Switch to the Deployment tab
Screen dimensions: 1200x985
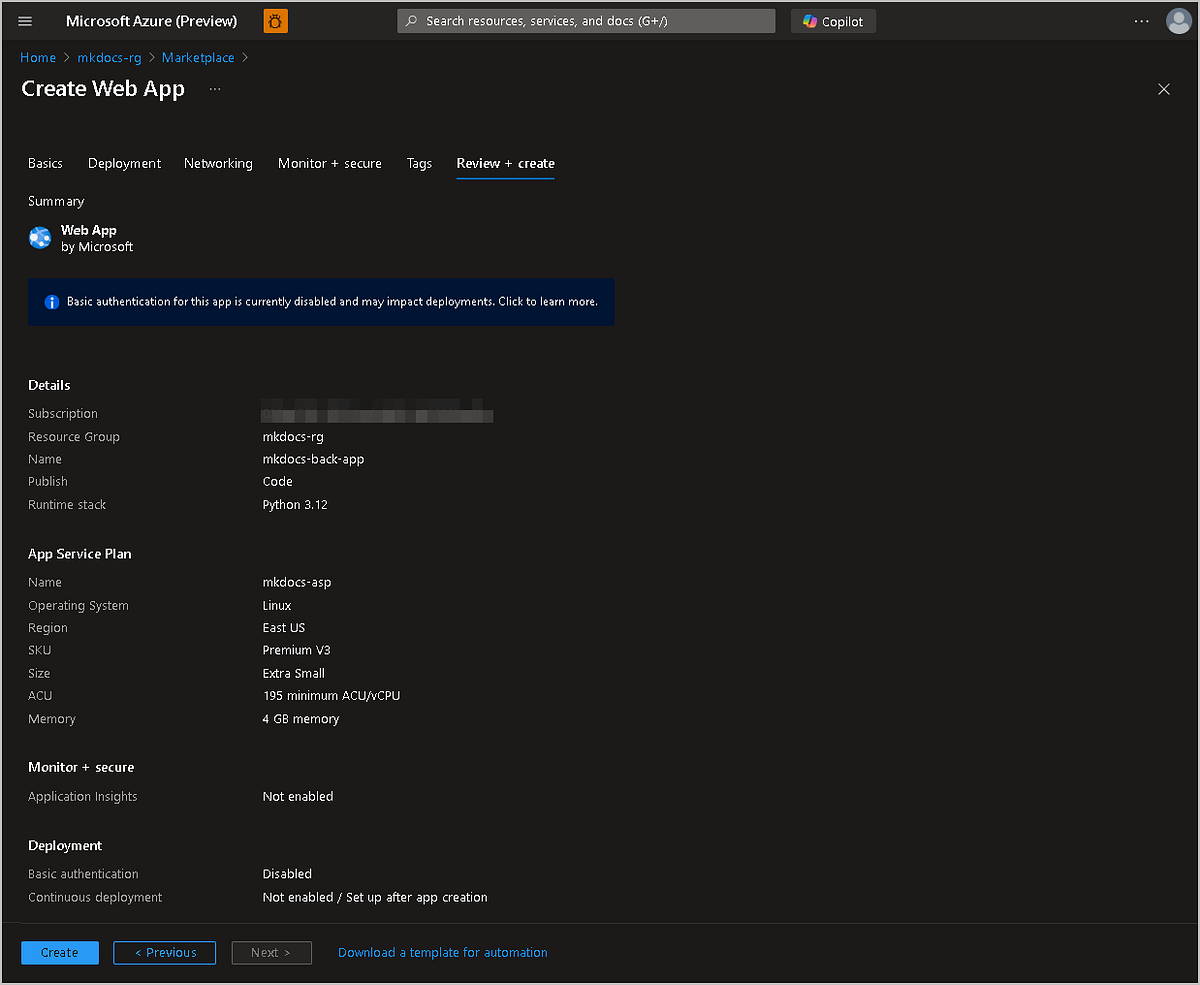click(124, 163)
